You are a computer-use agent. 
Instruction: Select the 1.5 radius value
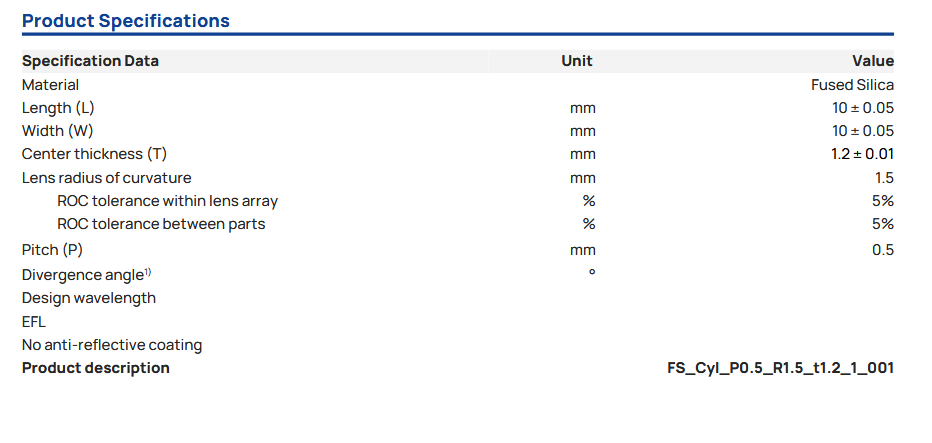point(883,178)
